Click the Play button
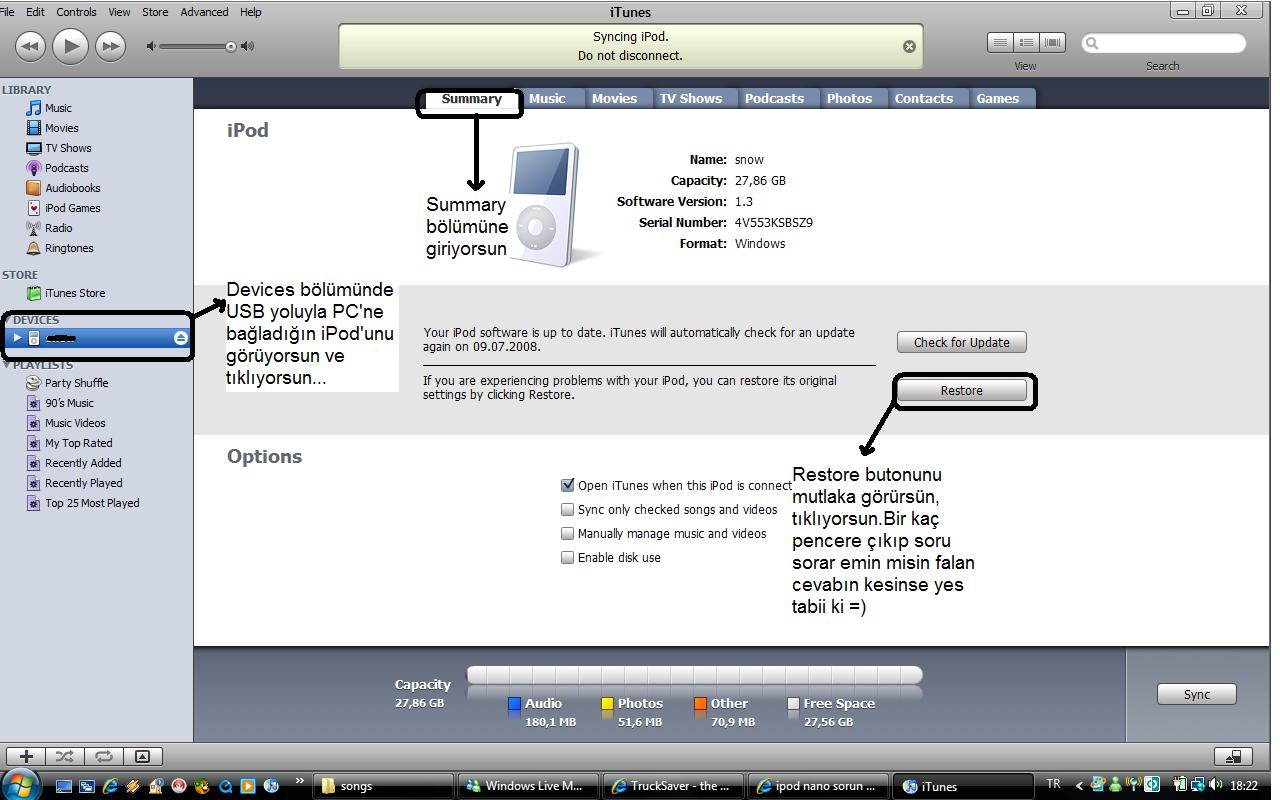The height and width of the screenshot is (800, 1280). pyautogui.click(x=70, y=46)
